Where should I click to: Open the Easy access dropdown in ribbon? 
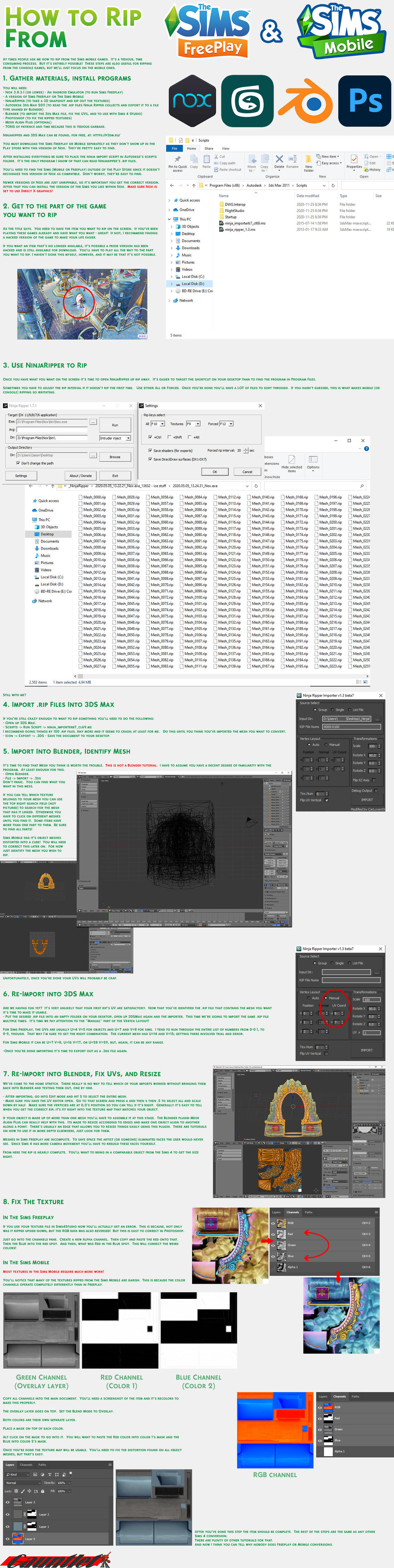(x=329, y=163)
